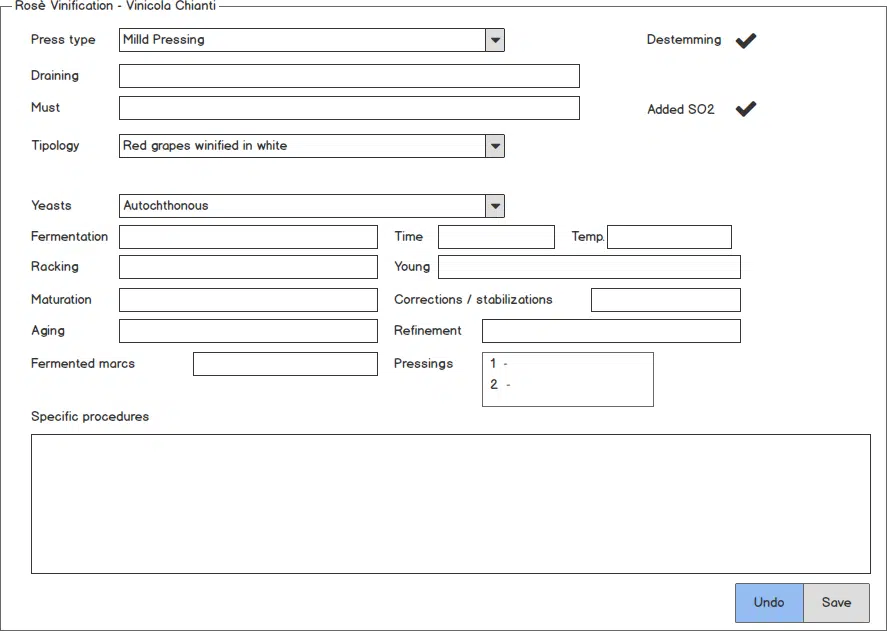This screenshot has width=887, height=631.
Task: Click the Racking input field
Action: click(248, 267)
